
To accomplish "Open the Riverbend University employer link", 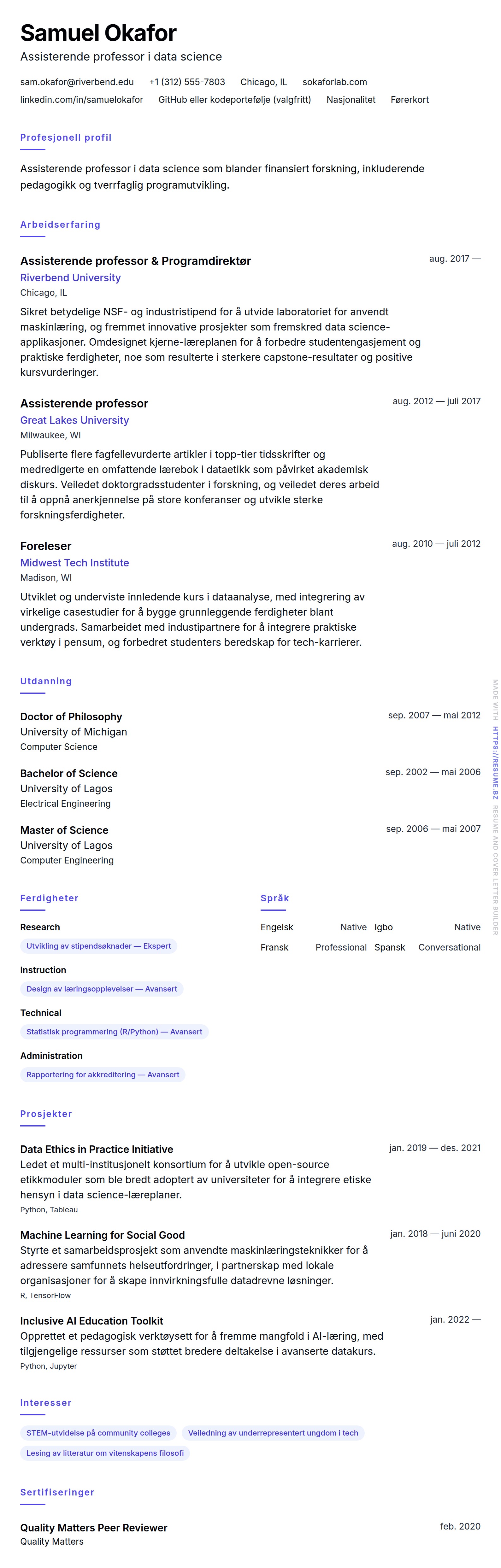I will tap(71, 278).
